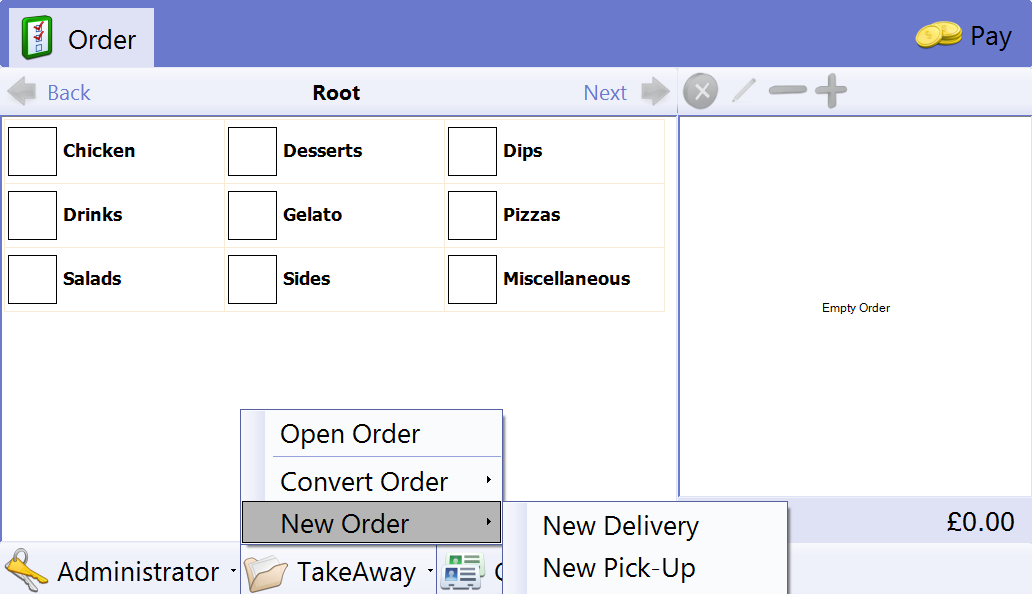Select the Gelato category box
The image size is (1032, 594).
252,215
